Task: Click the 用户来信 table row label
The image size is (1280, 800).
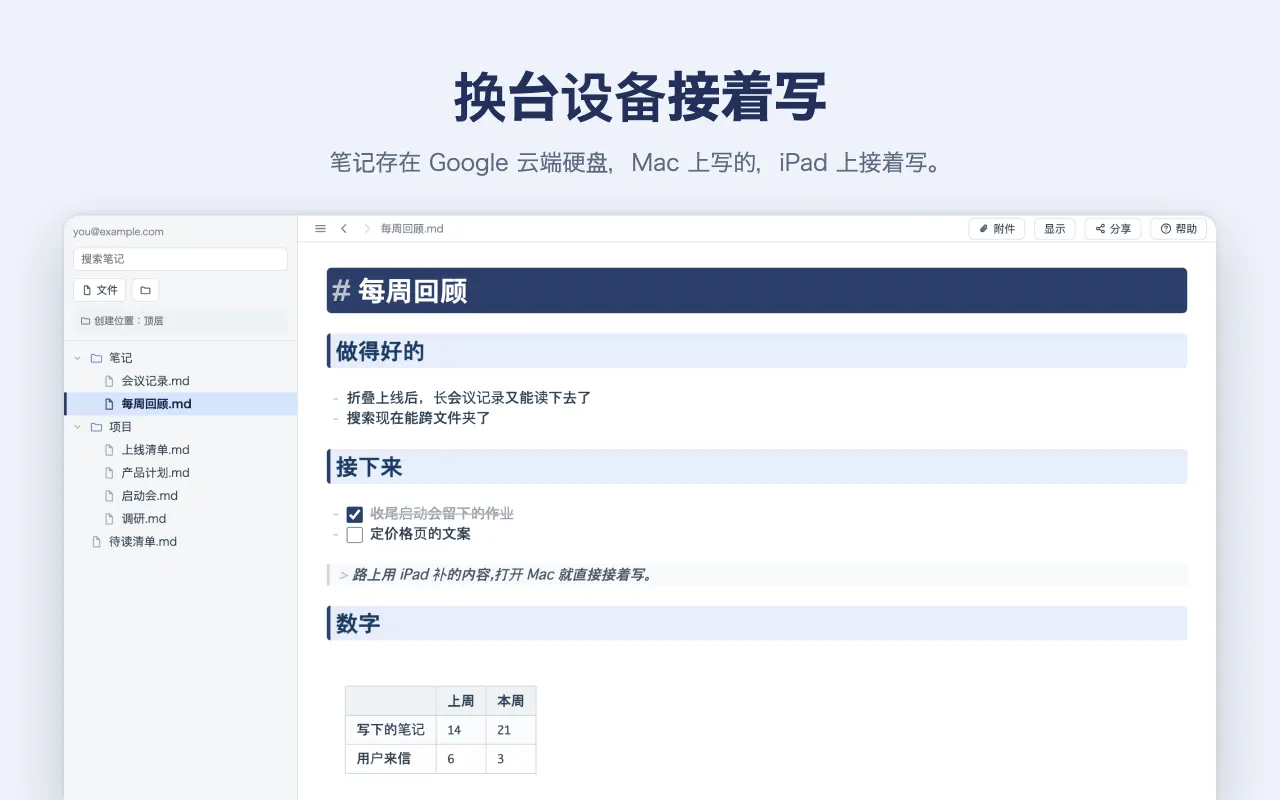Action: [391, 759]
